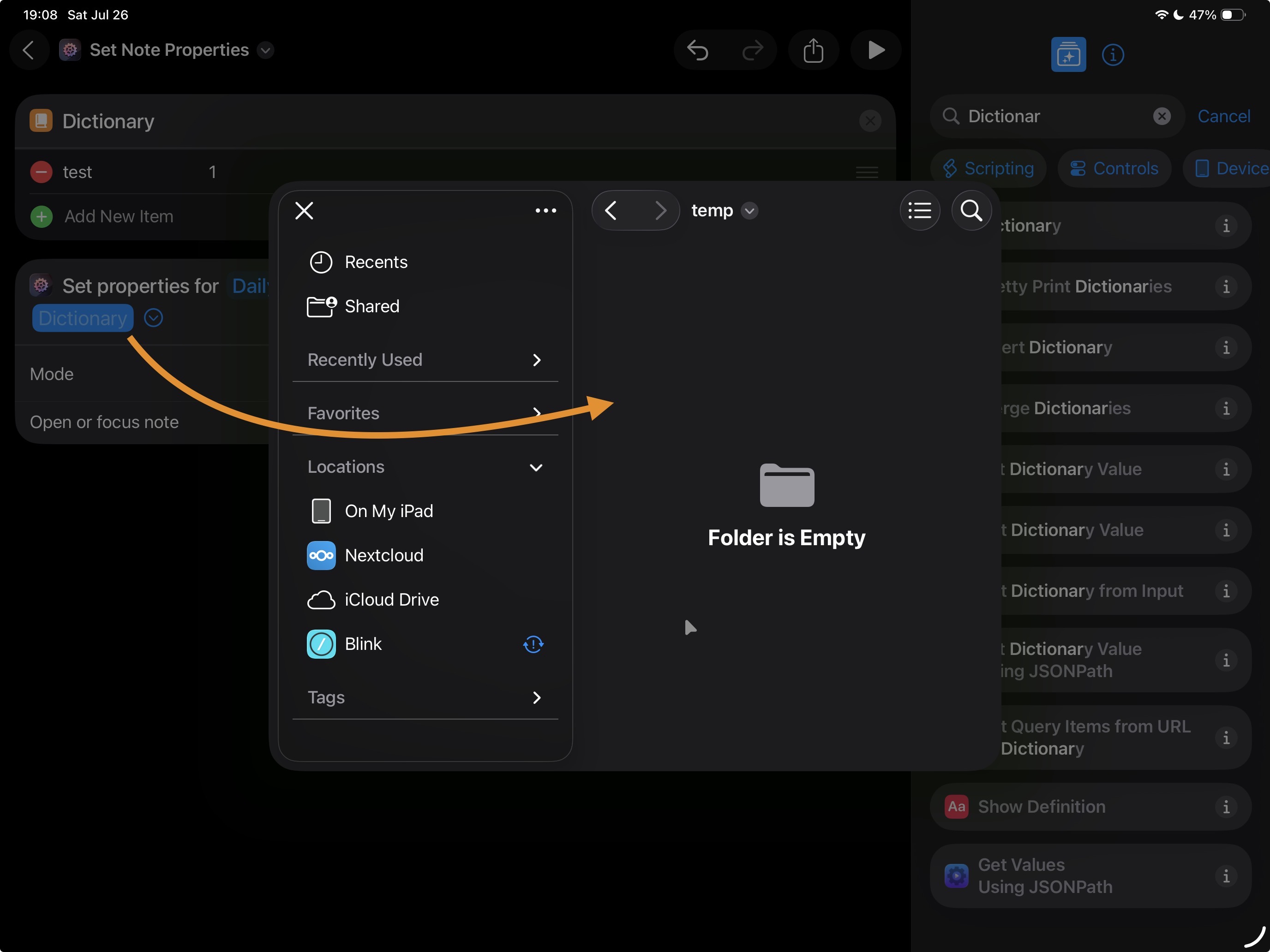Open shortcut info details icon

pyautogui.click(x=1112, y=55)
